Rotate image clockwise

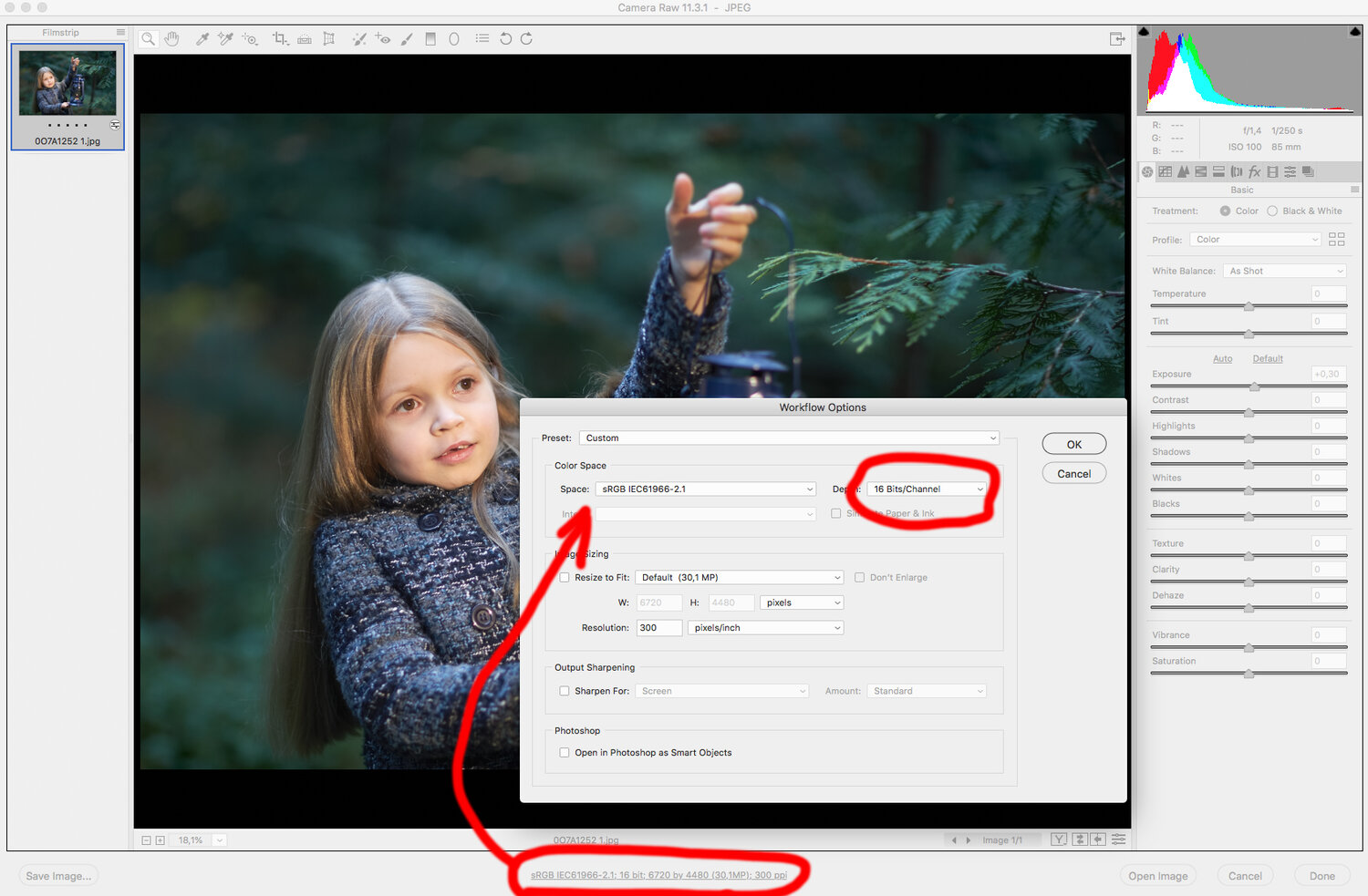click(x=526, y=39)
